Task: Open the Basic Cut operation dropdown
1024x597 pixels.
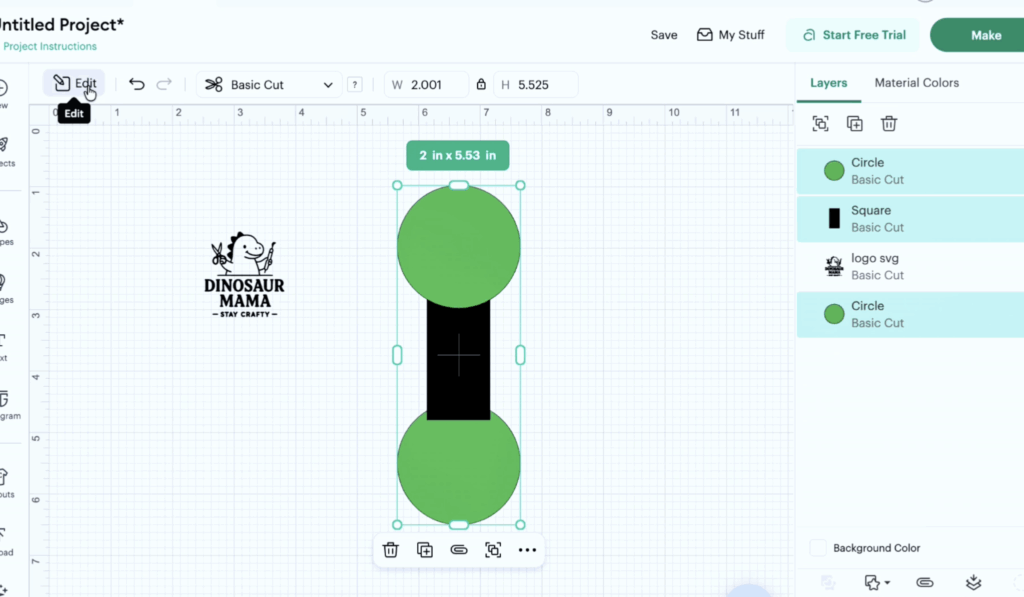Action: (269, 85)
